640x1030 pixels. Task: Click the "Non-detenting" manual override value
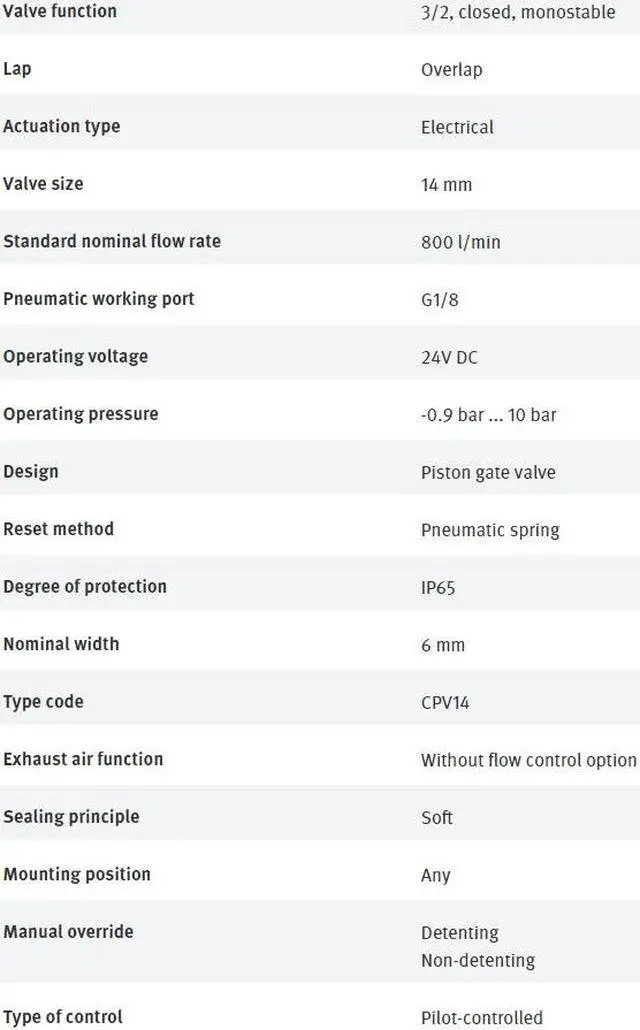coord(478,960)
